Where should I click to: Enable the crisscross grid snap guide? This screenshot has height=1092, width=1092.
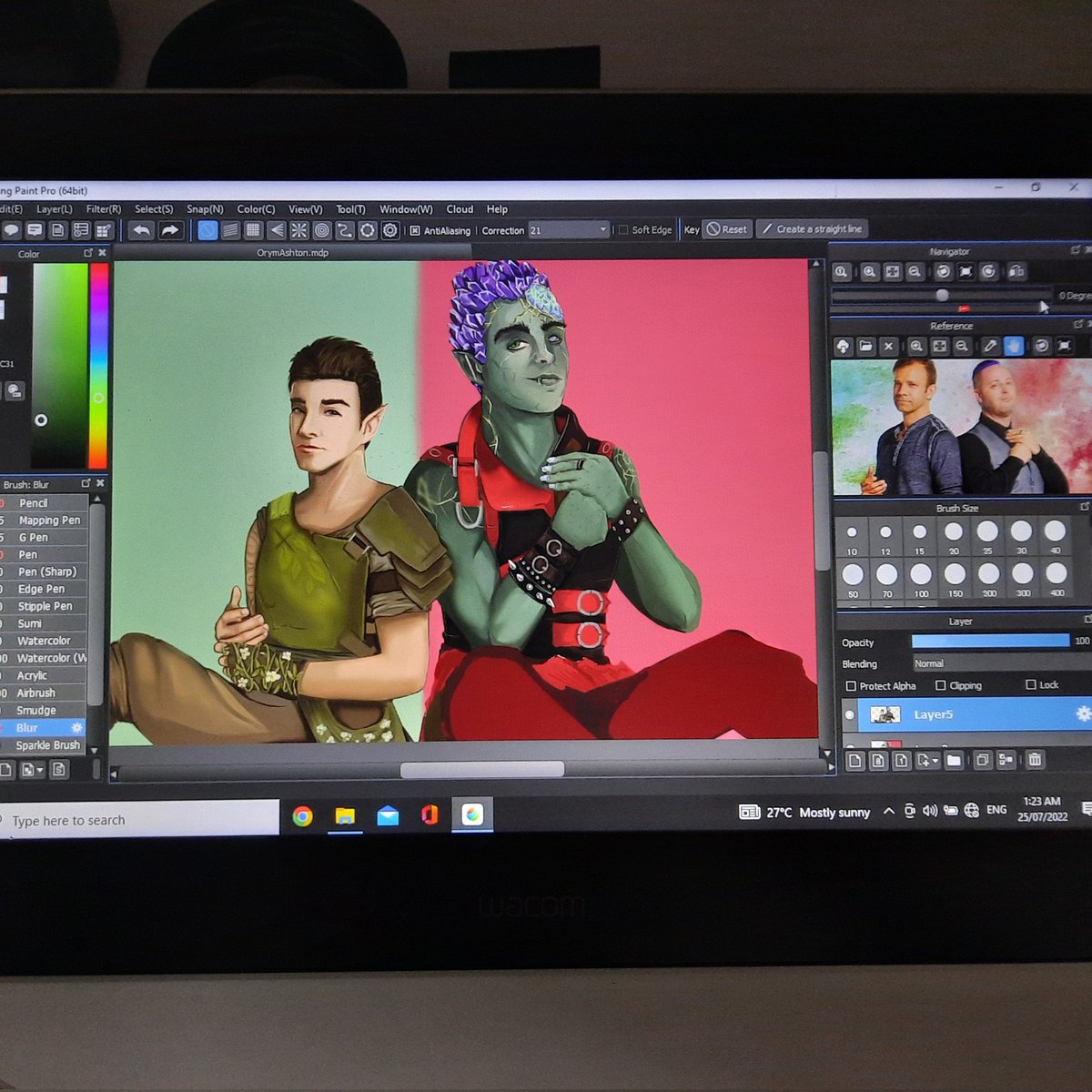coord(253,230)
